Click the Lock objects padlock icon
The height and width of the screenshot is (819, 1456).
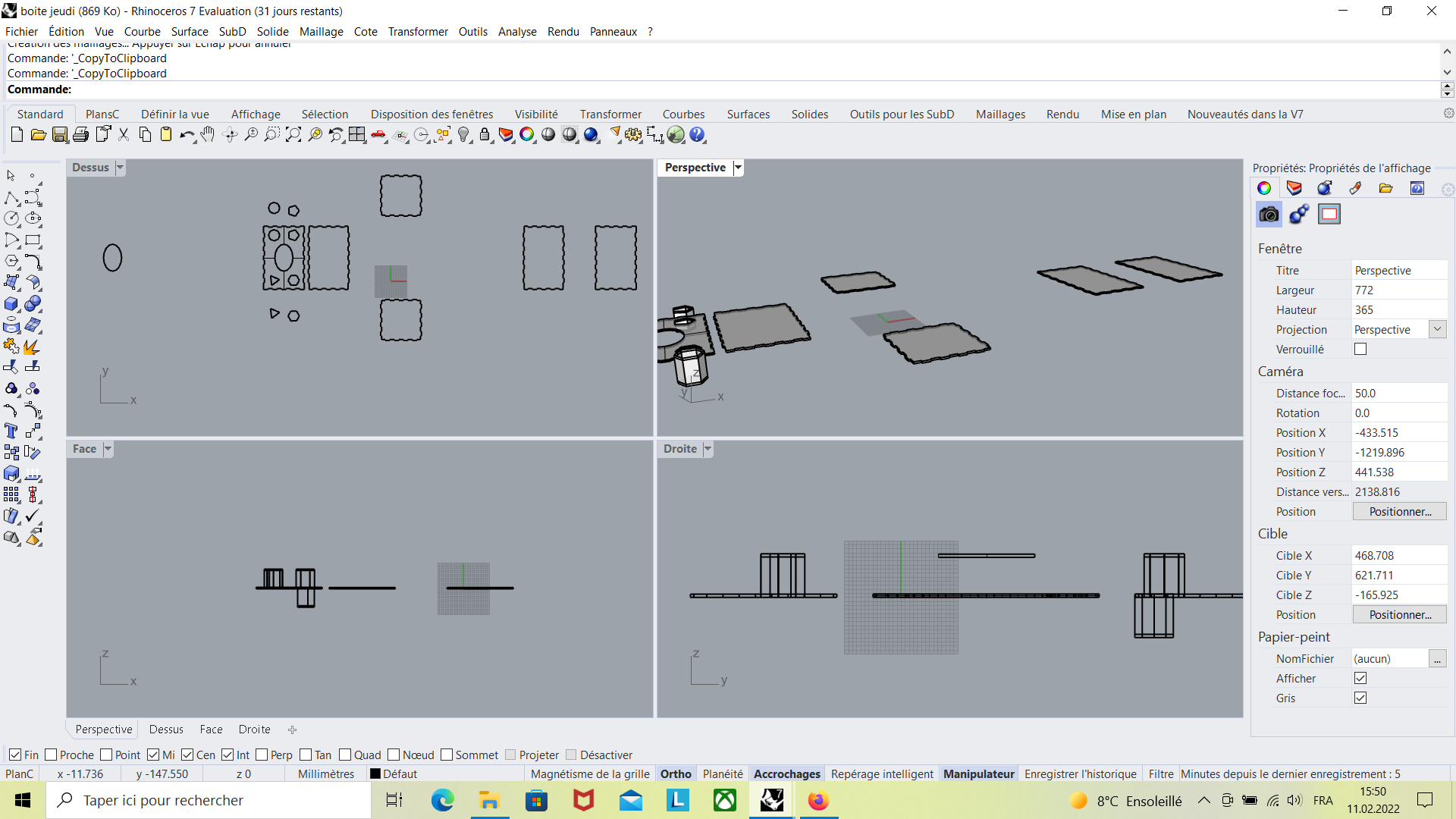tap(485, 135)
